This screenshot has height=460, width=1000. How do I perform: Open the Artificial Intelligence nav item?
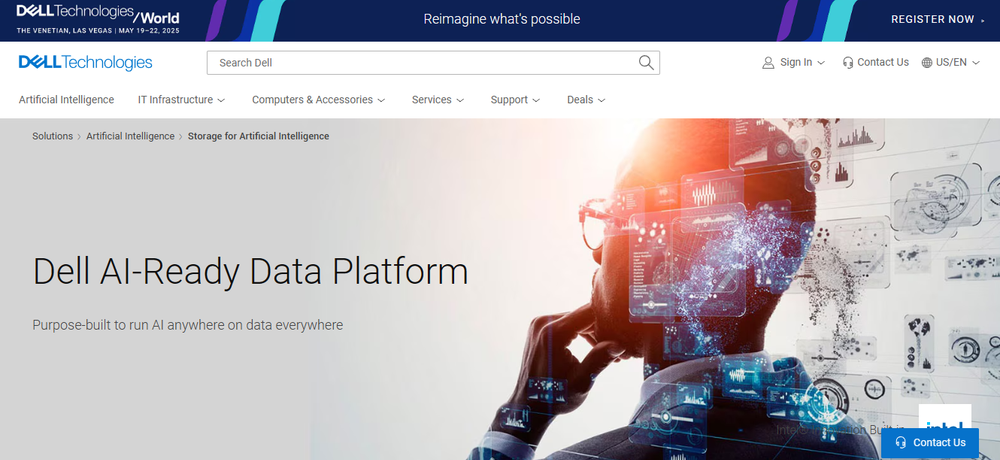(66, 100)
